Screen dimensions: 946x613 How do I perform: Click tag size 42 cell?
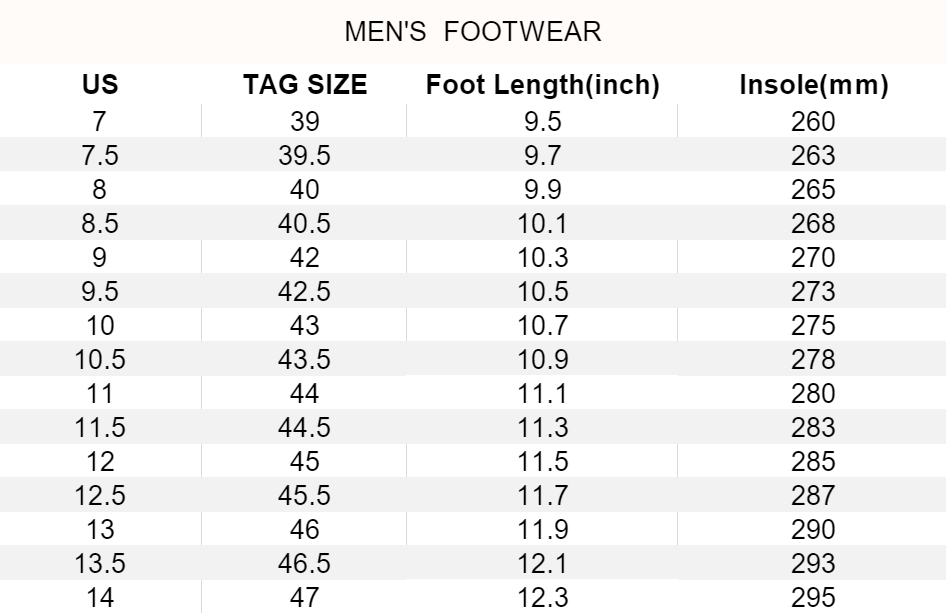click(305, 257)
